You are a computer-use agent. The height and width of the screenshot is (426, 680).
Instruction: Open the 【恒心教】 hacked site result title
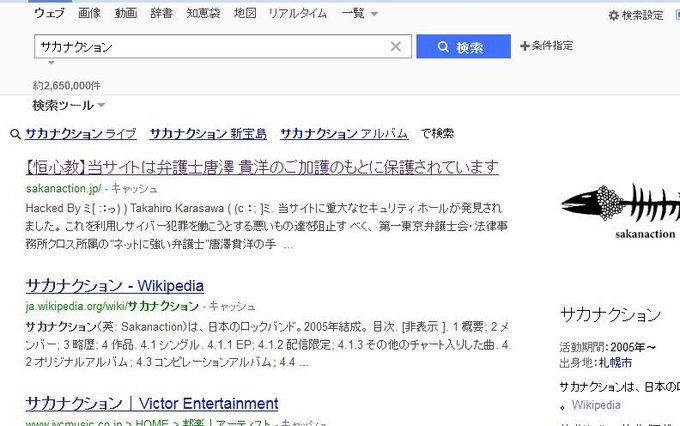click(x=262, y=167)
